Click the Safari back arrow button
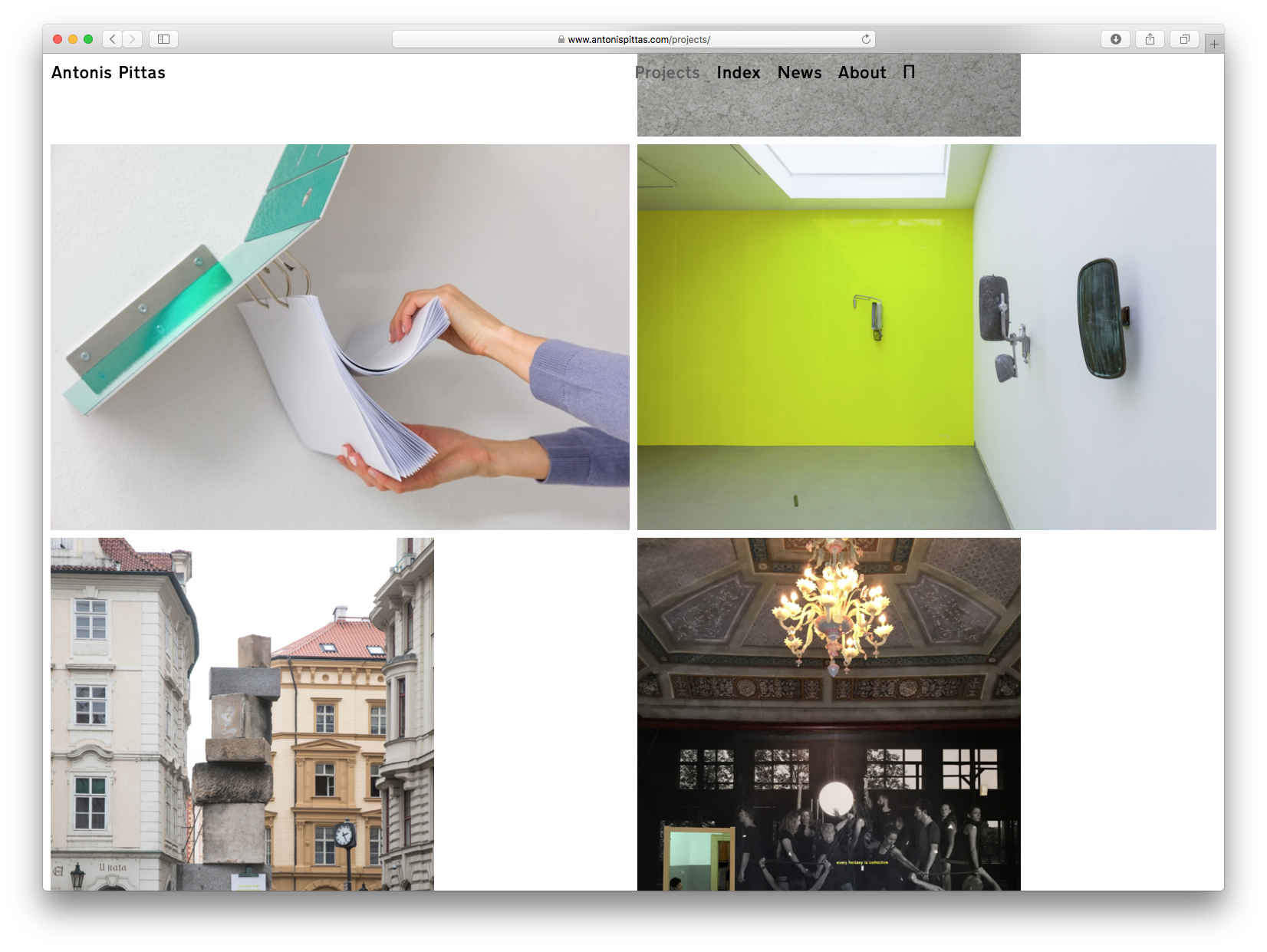The height and width of the screenshot is (952, 1267). pyautogui.click(x=113, y=39)
